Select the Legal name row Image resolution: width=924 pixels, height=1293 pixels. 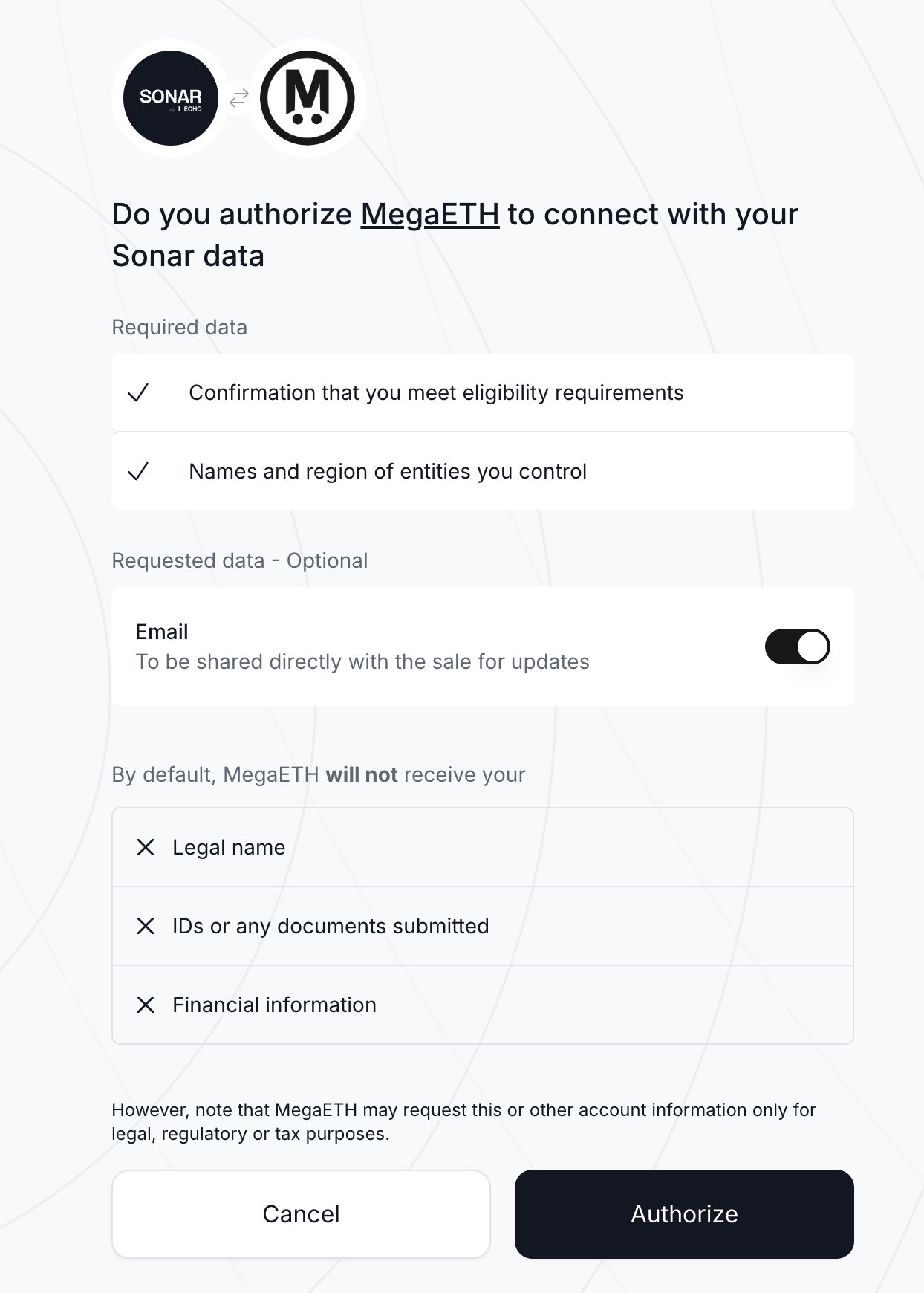tap(483, 847)
